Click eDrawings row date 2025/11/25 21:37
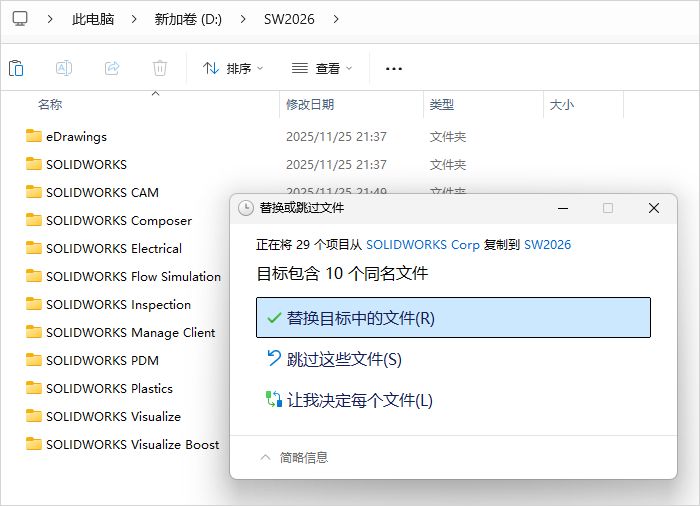This screenshot has width=700, height=506. tap(336, 136)
